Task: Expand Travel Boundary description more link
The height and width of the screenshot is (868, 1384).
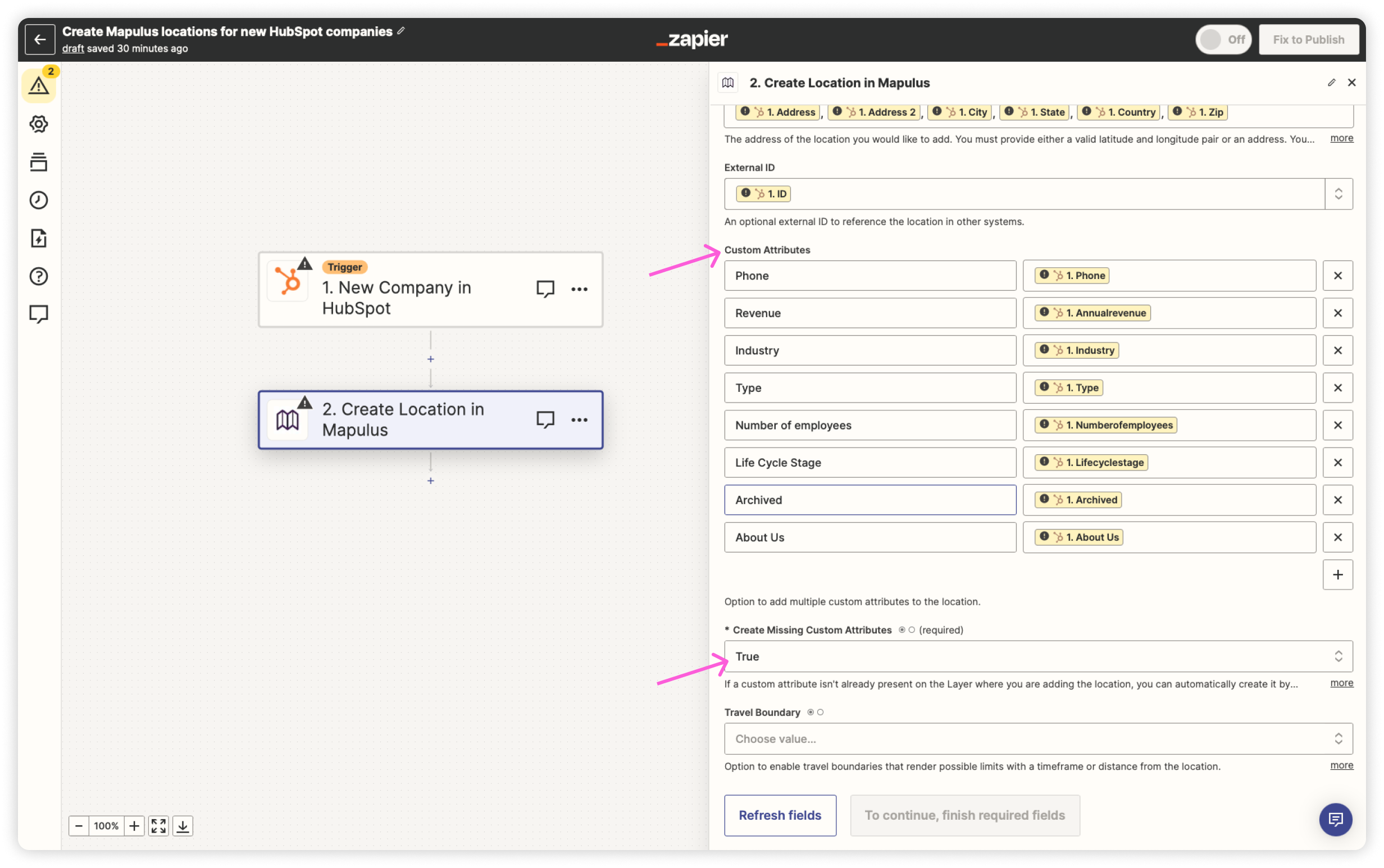Action: 1341,765
